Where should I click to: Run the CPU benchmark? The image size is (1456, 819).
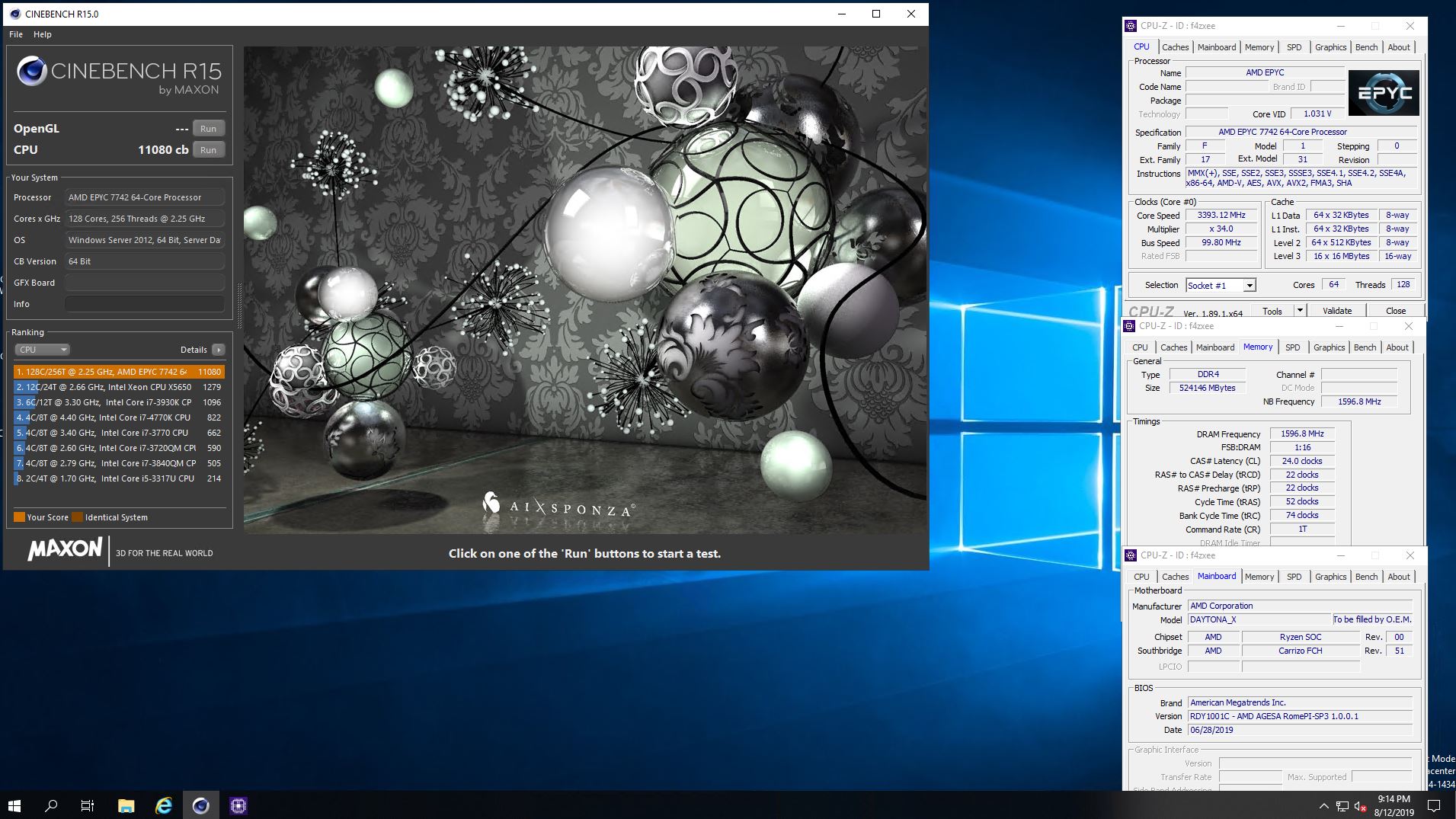(x=208, y=150)
